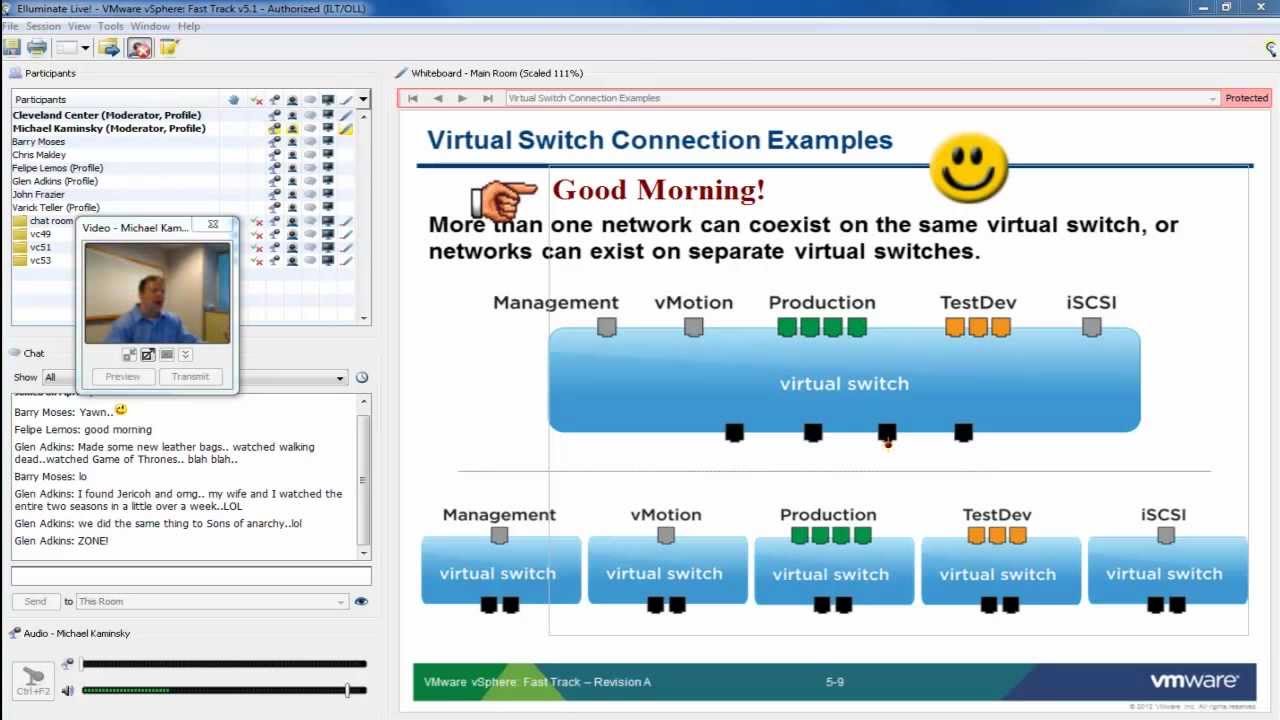This screenshot has width=1280, height=720.
Task: Open the Window menu
Action: 150,26
